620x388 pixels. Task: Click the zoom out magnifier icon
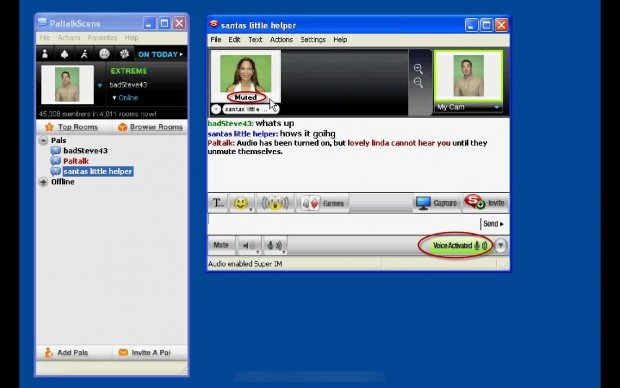tap(418, 83)
